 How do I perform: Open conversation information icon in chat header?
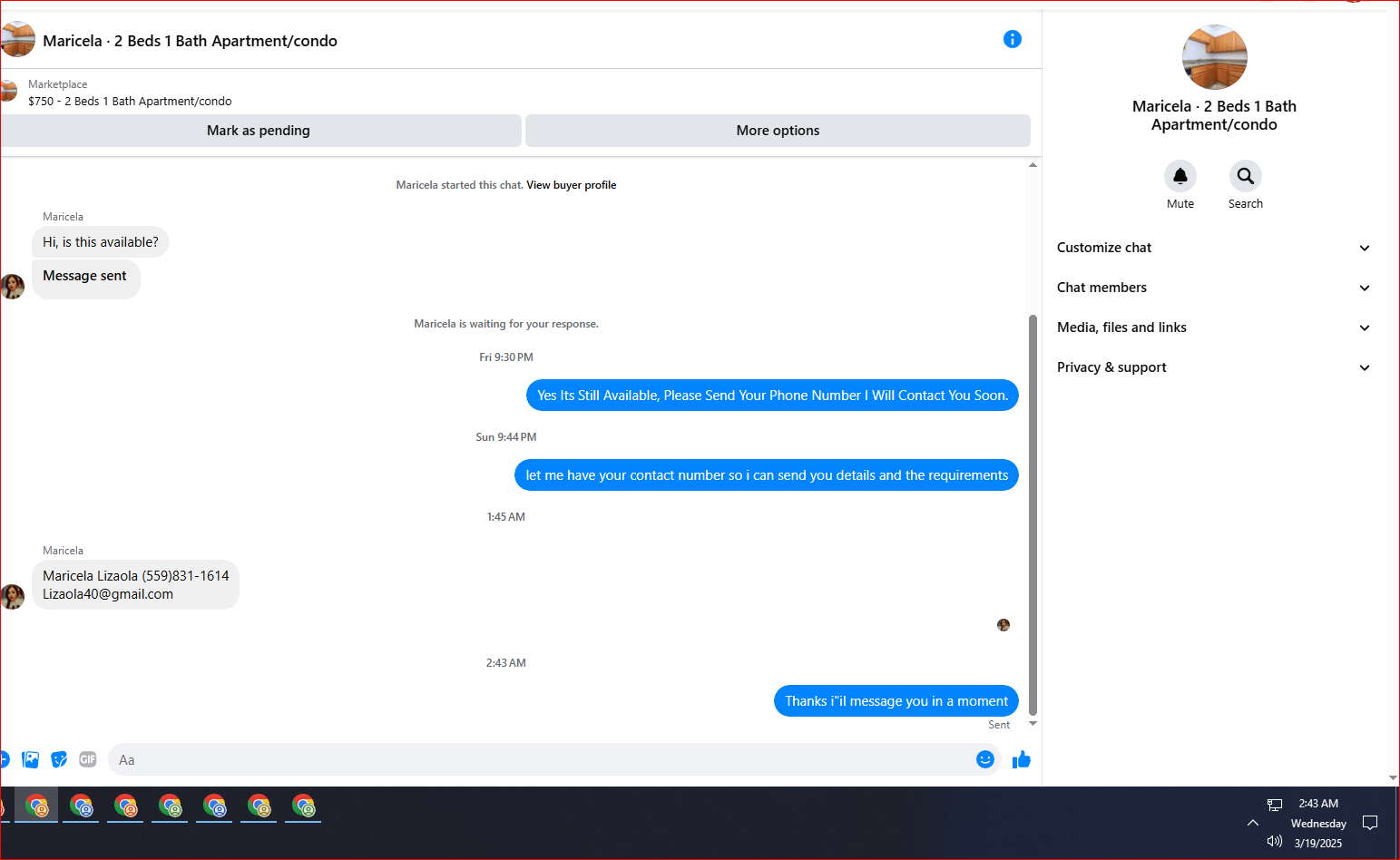(1013, 39)
